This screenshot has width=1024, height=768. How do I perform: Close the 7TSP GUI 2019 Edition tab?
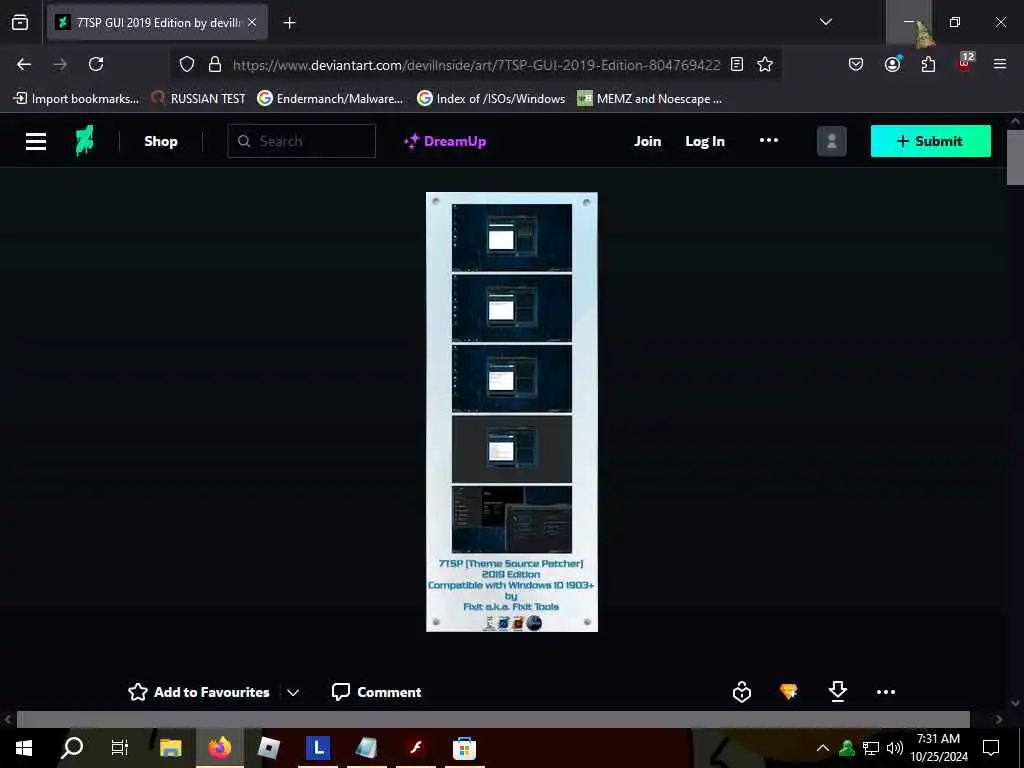(252, 22)
